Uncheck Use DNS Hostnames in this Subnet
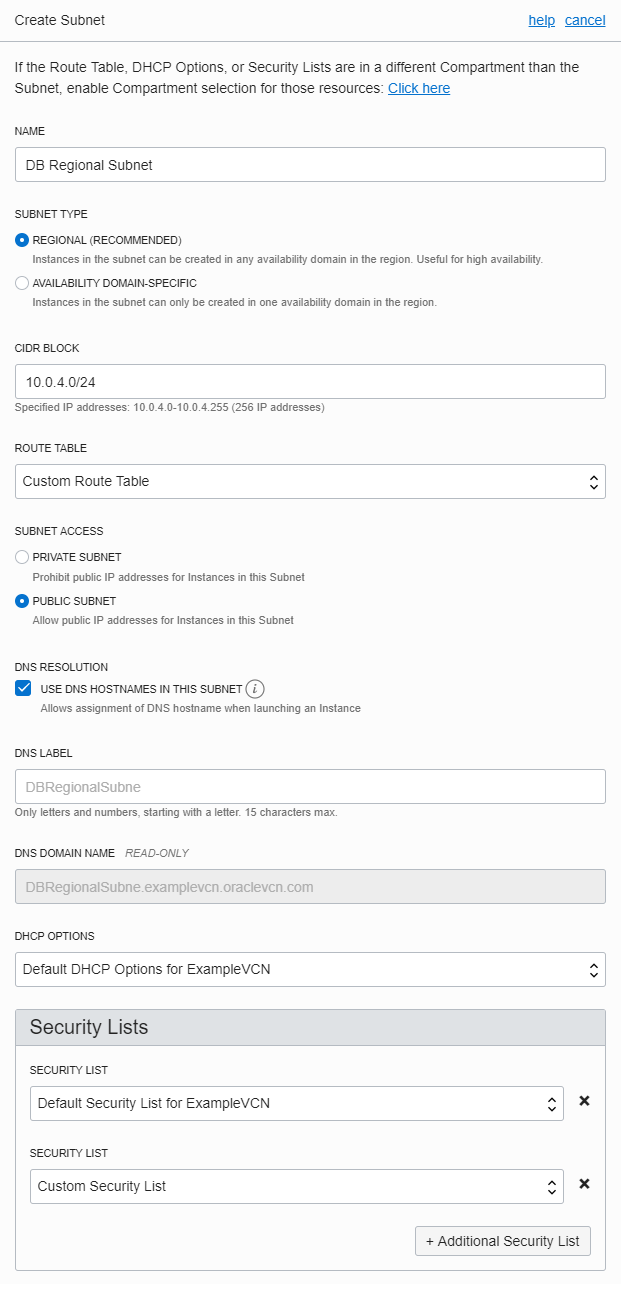621x1289 pixels. click(x=23, y=688)
